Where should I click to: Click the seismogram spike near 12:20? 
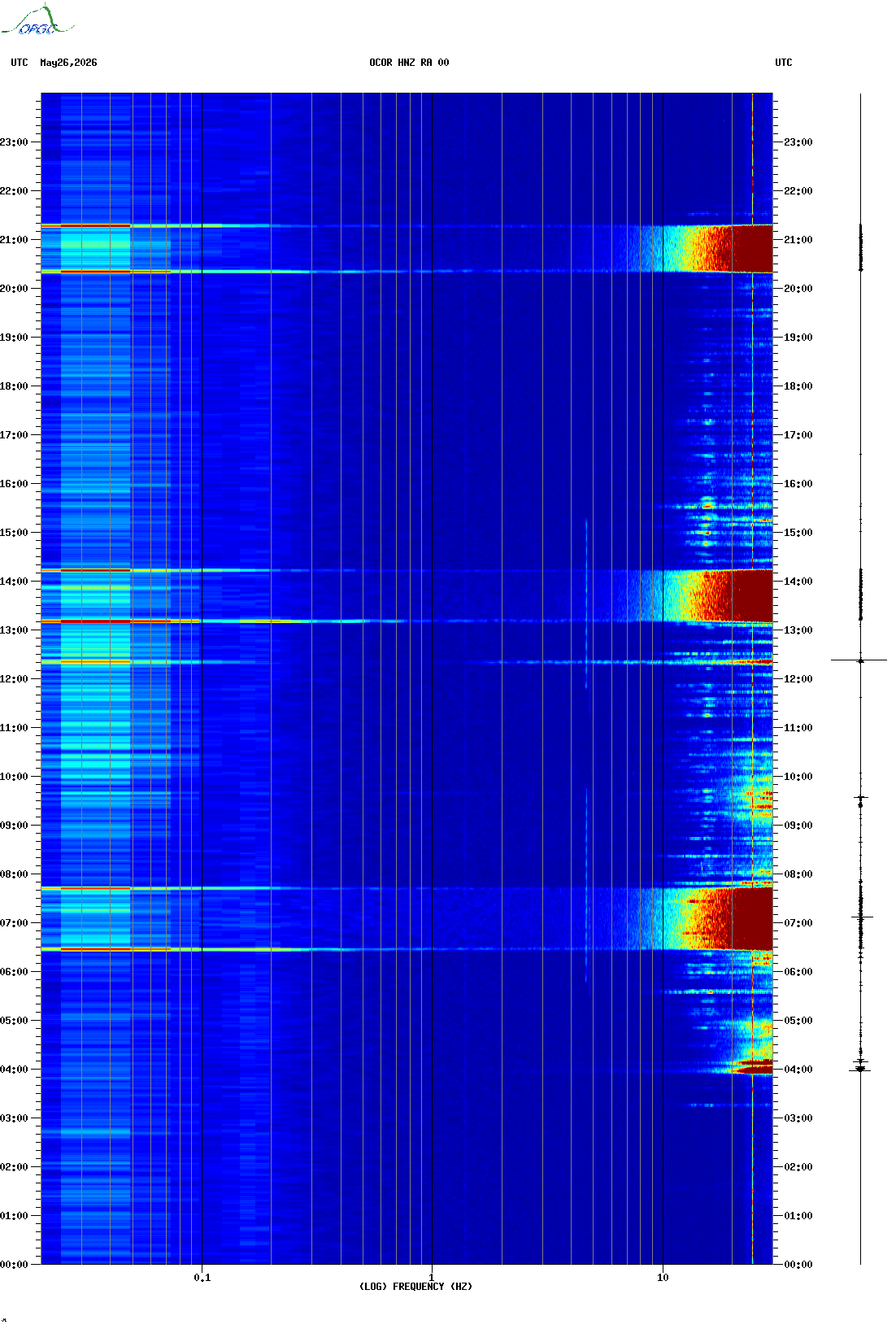point(860,660)
